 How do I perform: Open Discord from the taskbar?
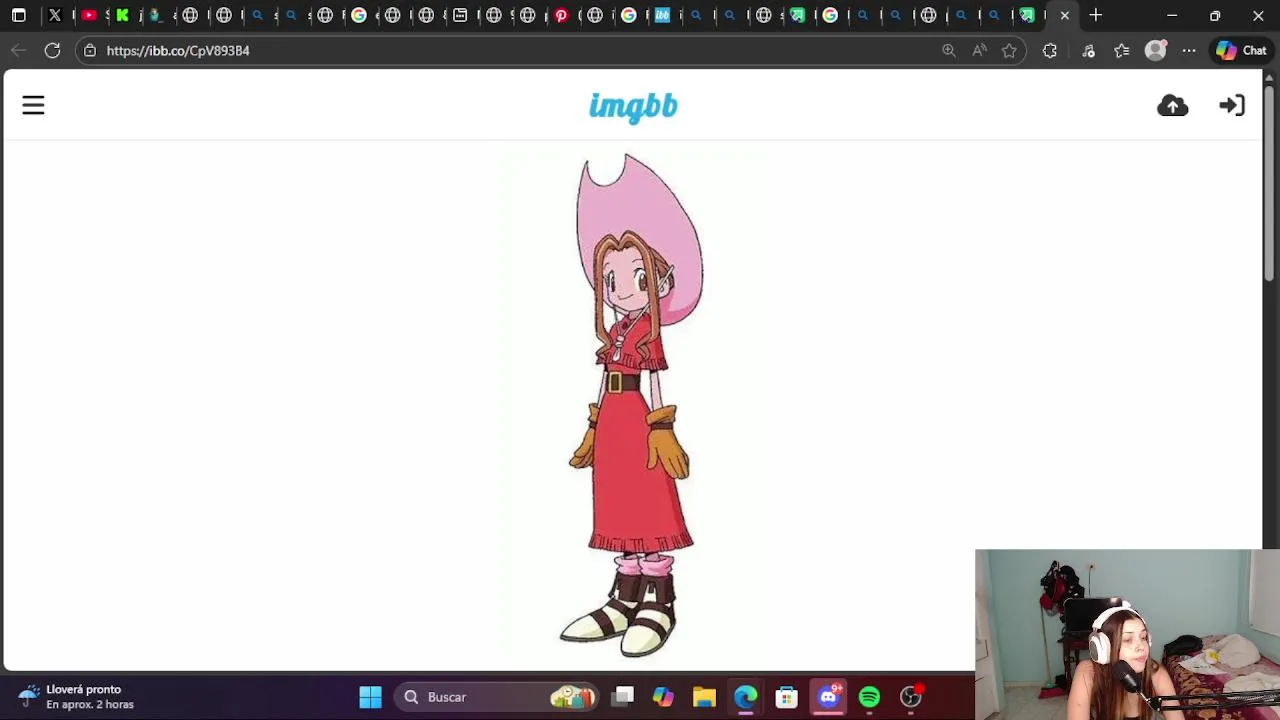tap(828, 697)
